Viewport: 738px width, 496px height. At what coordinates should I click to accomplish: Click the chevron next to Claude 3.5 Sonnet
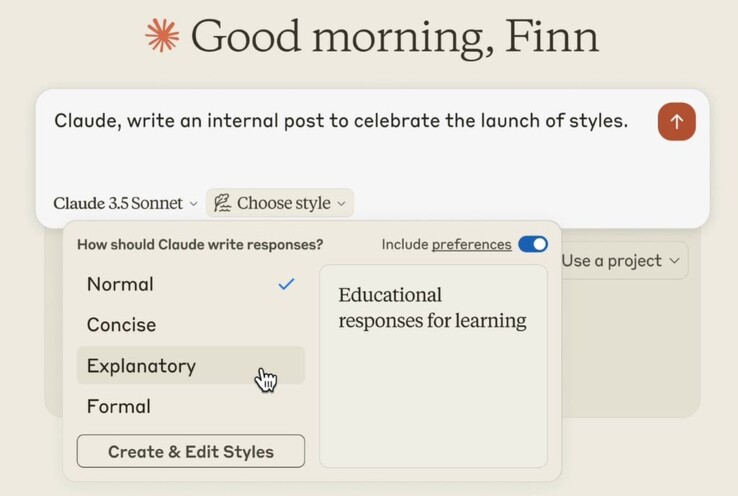coord(193,204)
